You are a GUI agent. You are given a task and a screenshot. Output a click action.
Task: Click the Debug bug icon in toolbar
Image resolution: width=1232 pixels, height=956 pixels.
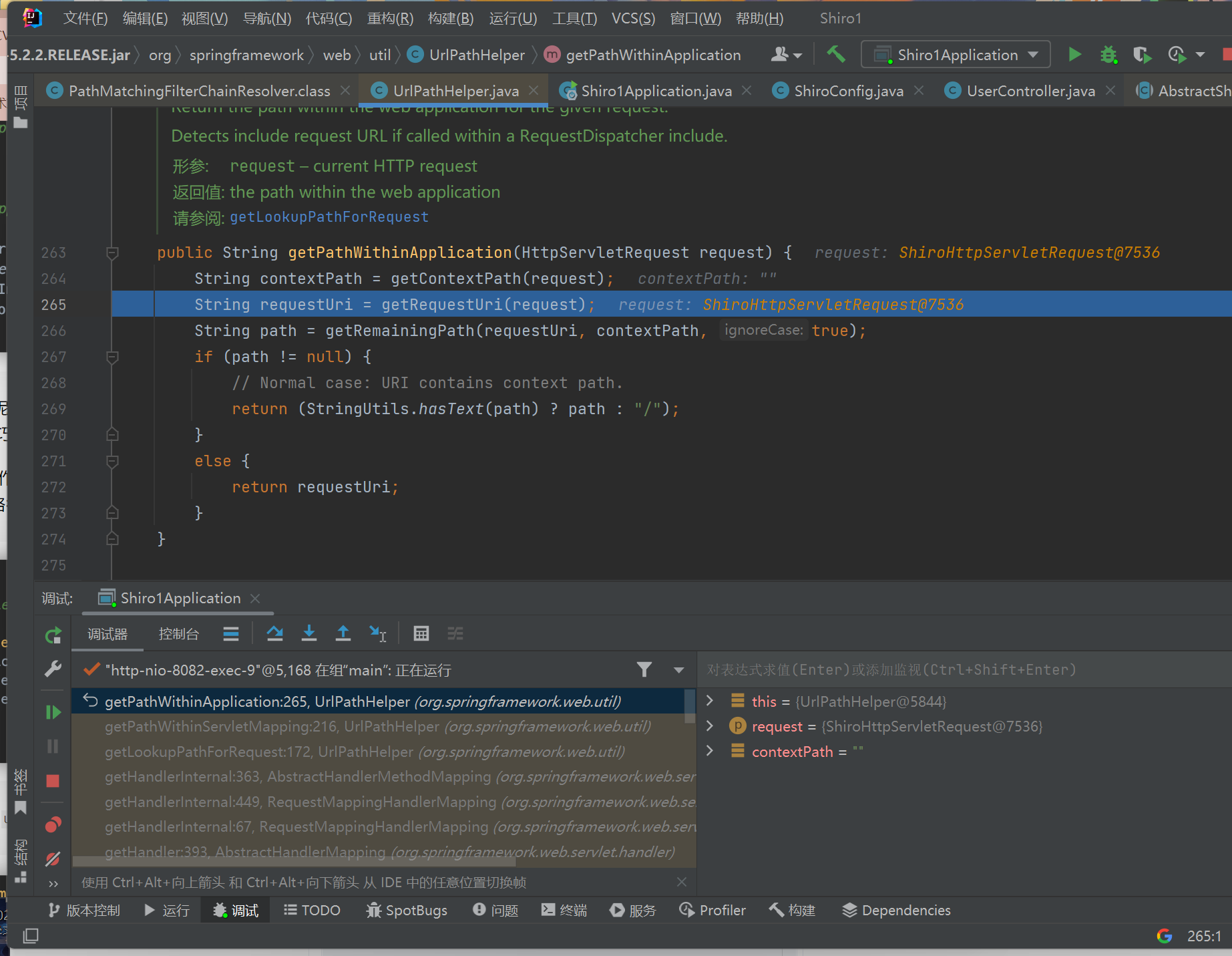[1108, 55]
